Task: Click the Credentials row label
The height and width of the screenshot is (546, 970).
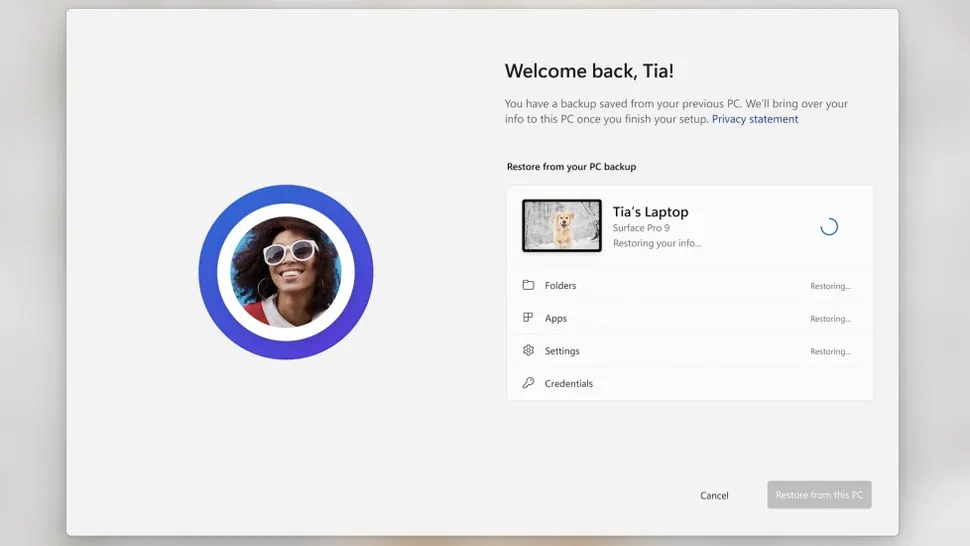Action: point(569,383)
